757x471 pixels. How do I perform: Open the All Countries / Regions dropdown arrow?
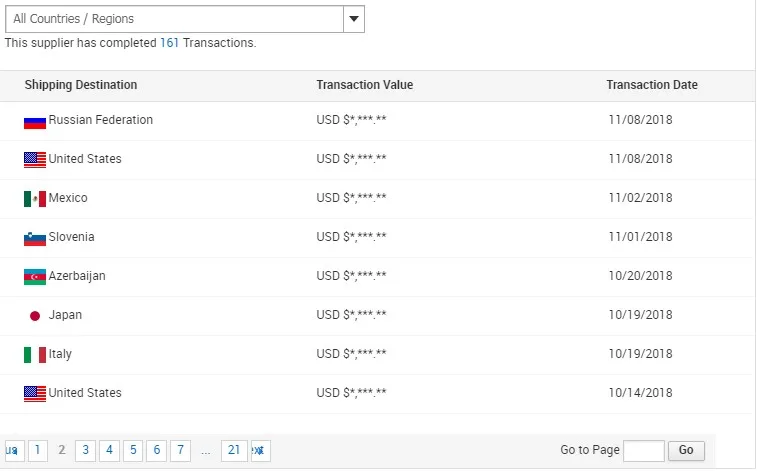354,19
